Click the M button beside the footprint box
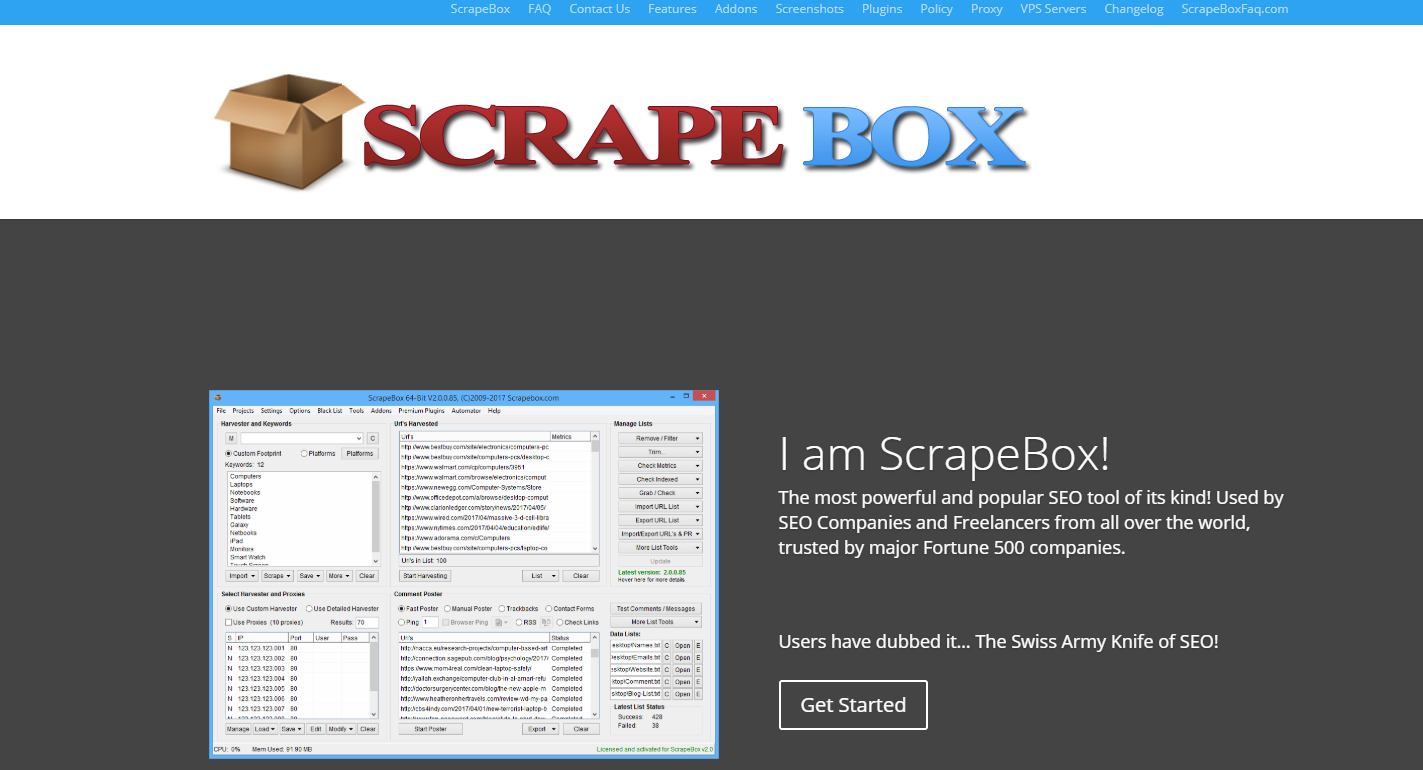The height and width of the screenshot is (770, 1423). click(230, 438)
